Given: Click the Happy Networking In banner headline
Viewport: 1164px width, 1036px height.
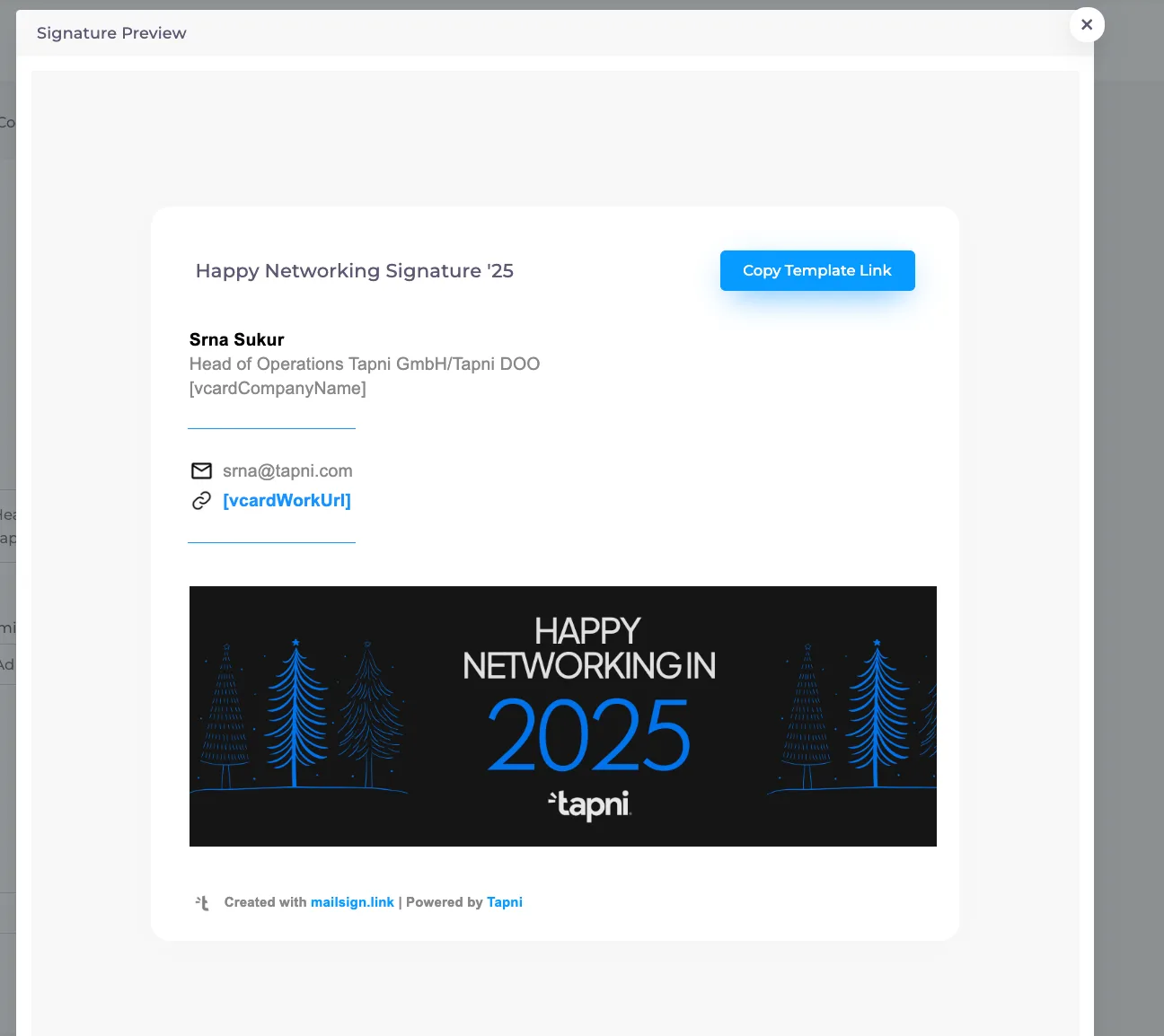Looking at the screenshot, I should 589,648.
